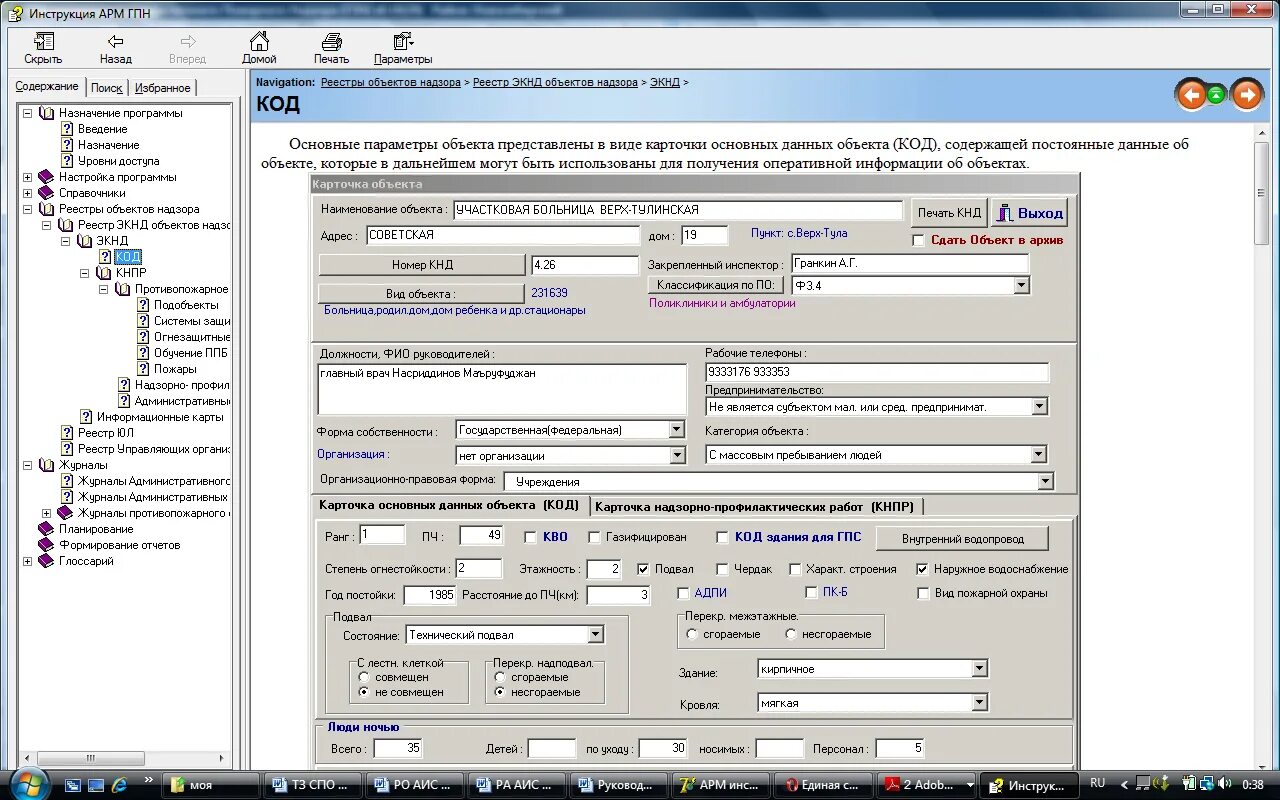Open the Форма собственности dropdown

pos(676,430)
